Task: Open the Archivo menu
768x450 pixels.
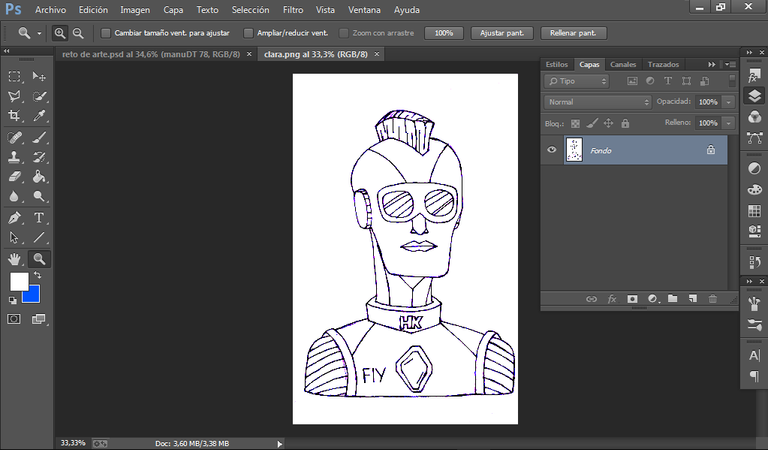Action: click(50, 10)
